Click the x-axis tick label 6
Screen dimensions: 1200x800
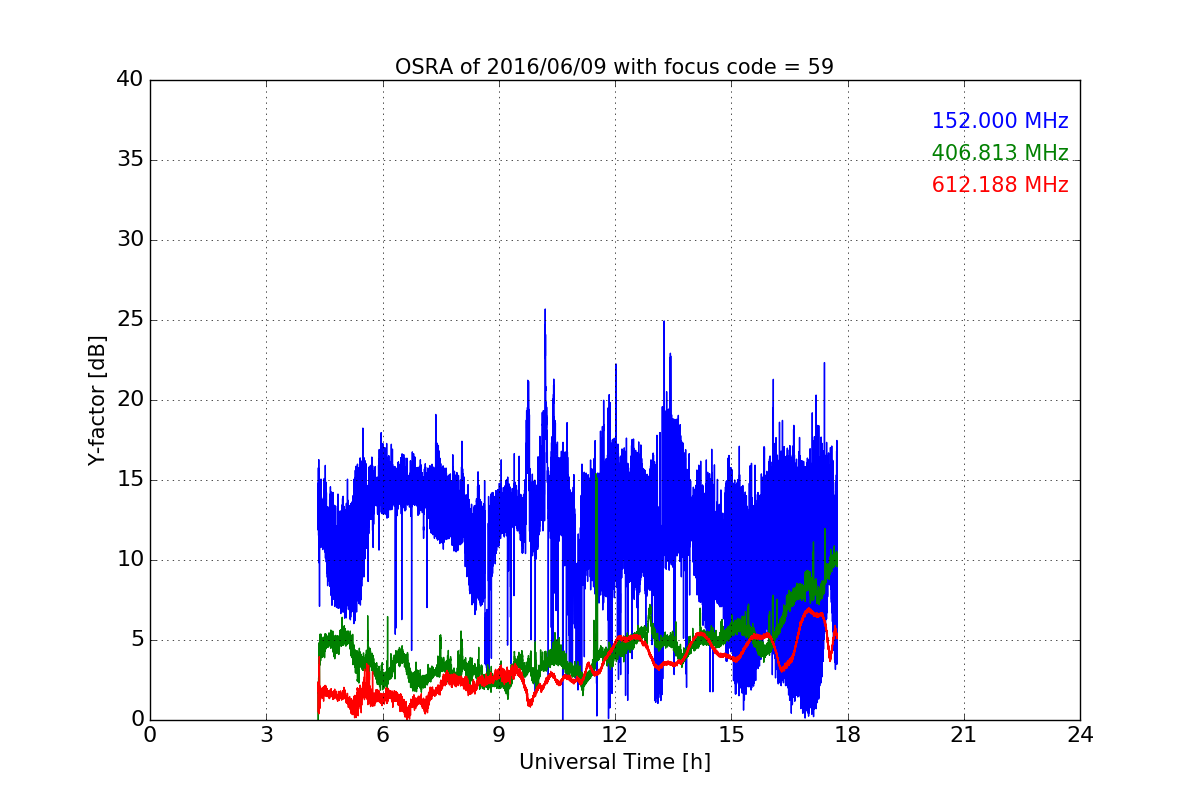coord(382,734)
